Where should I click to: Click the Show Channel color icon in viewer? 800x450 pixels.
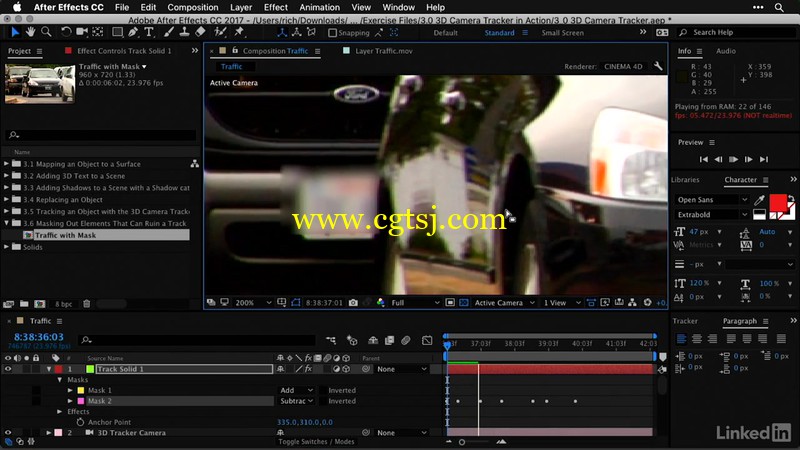381,303
